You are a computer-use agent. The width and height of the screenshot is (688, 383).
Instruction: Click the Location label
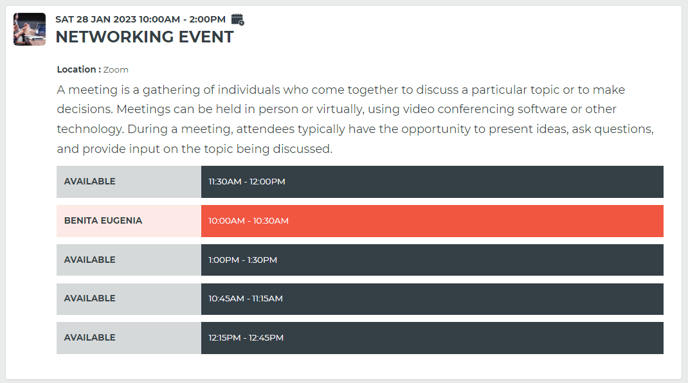(x=79, y=69)
